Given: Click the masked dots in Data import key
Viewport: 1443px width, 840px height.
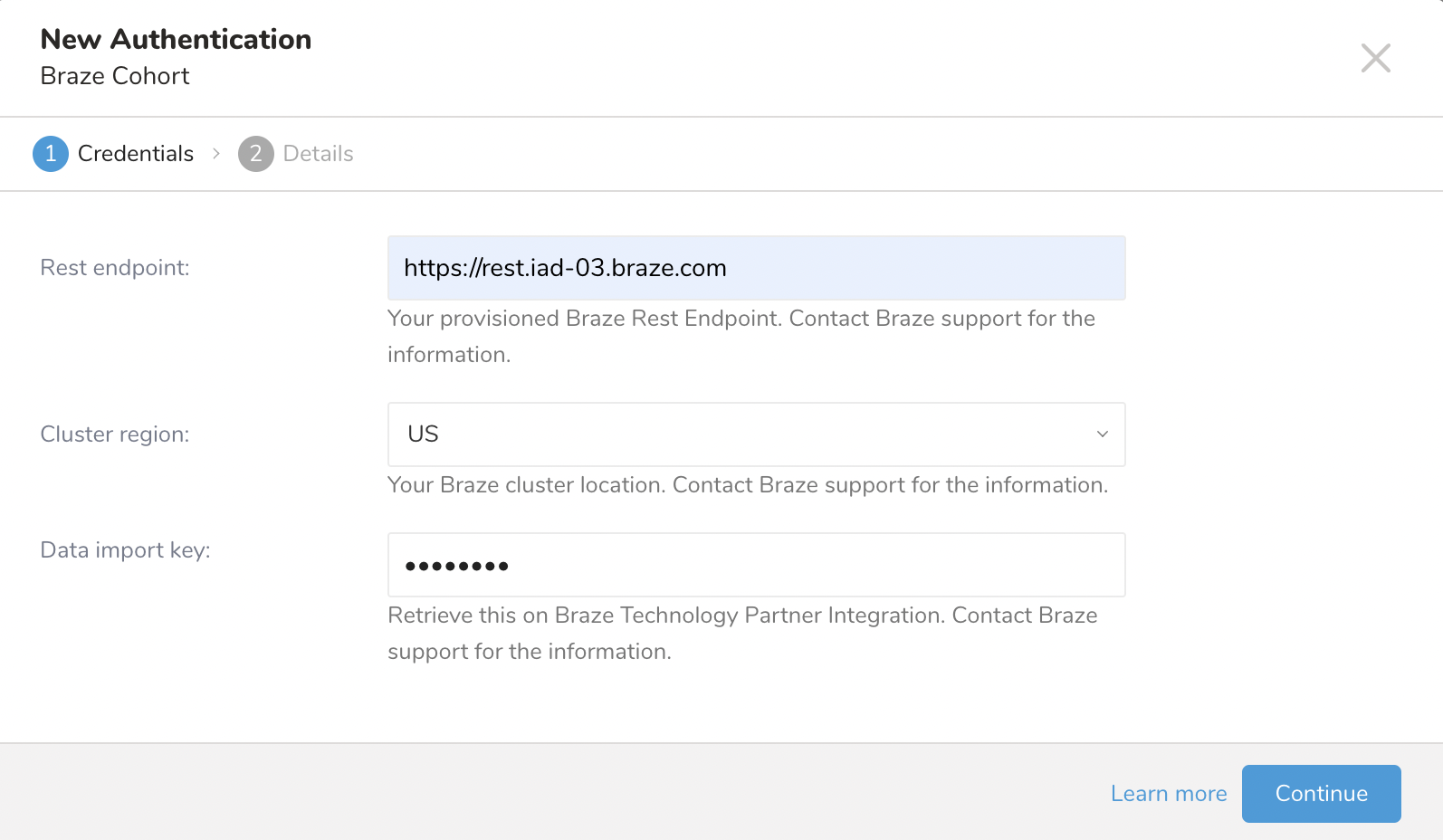Looking at the screenshot, I should [456, 567].
